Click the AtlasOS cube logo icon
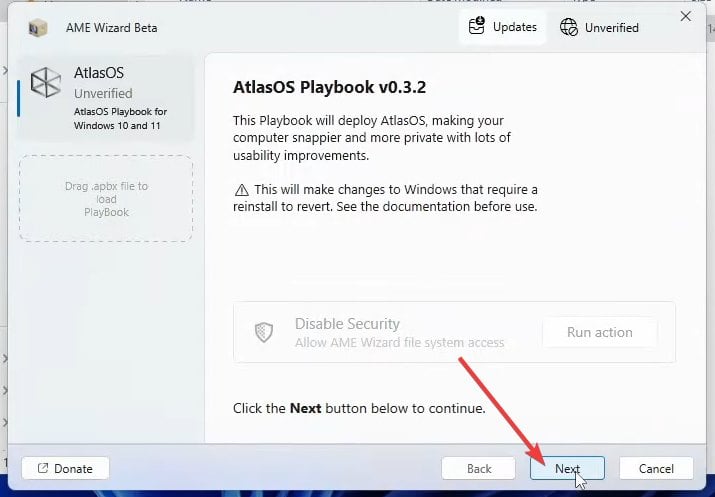This screenshot has height=497, width=715. tap(45, 84)
